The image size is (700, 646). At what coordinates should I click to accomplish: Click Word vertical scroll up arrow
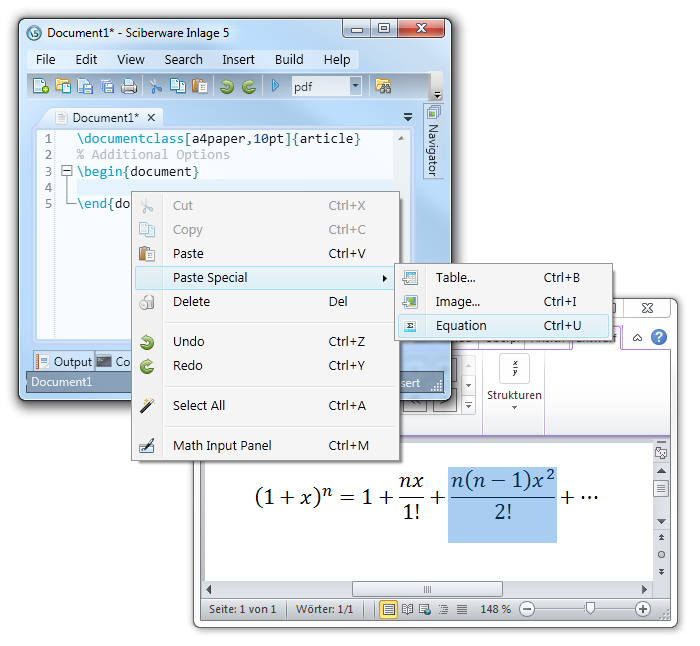click(662, 471)
